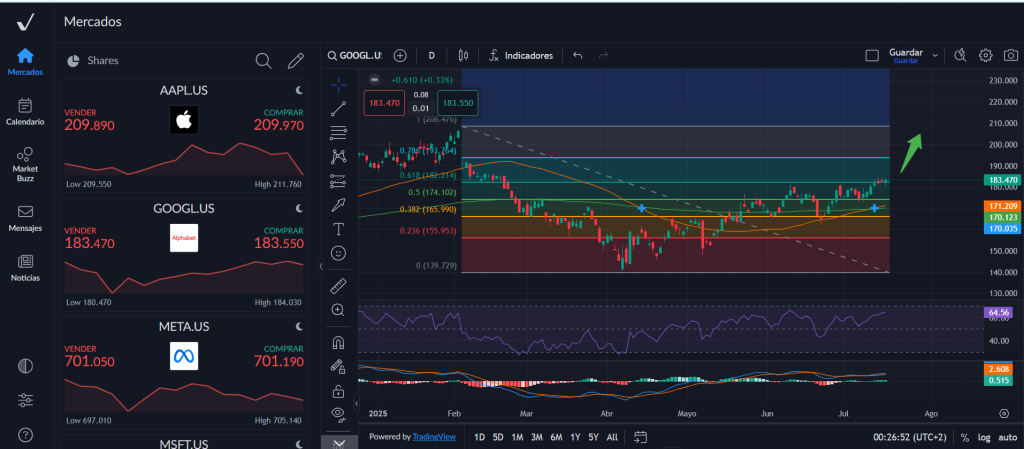
Task: Open the sliders settings in sidebar
Action: click(x=25, y=399)
